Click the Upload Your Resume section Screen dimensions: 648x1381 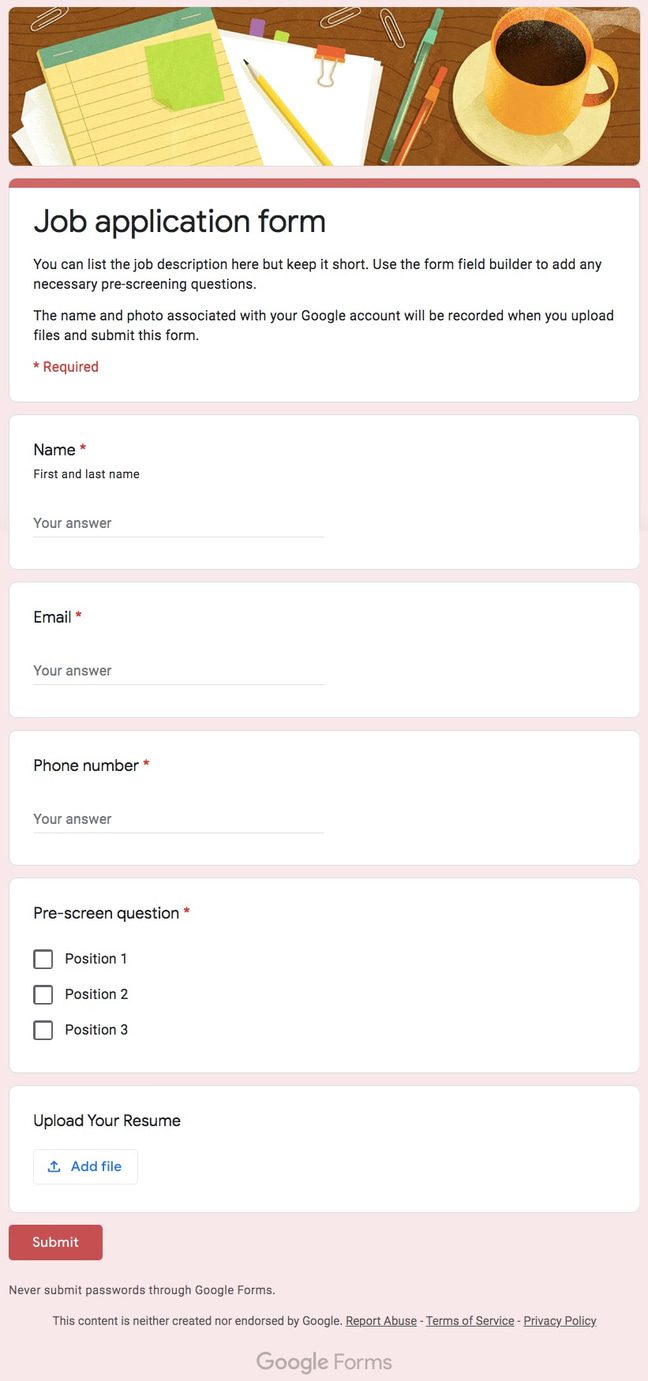click(107, 1120)
